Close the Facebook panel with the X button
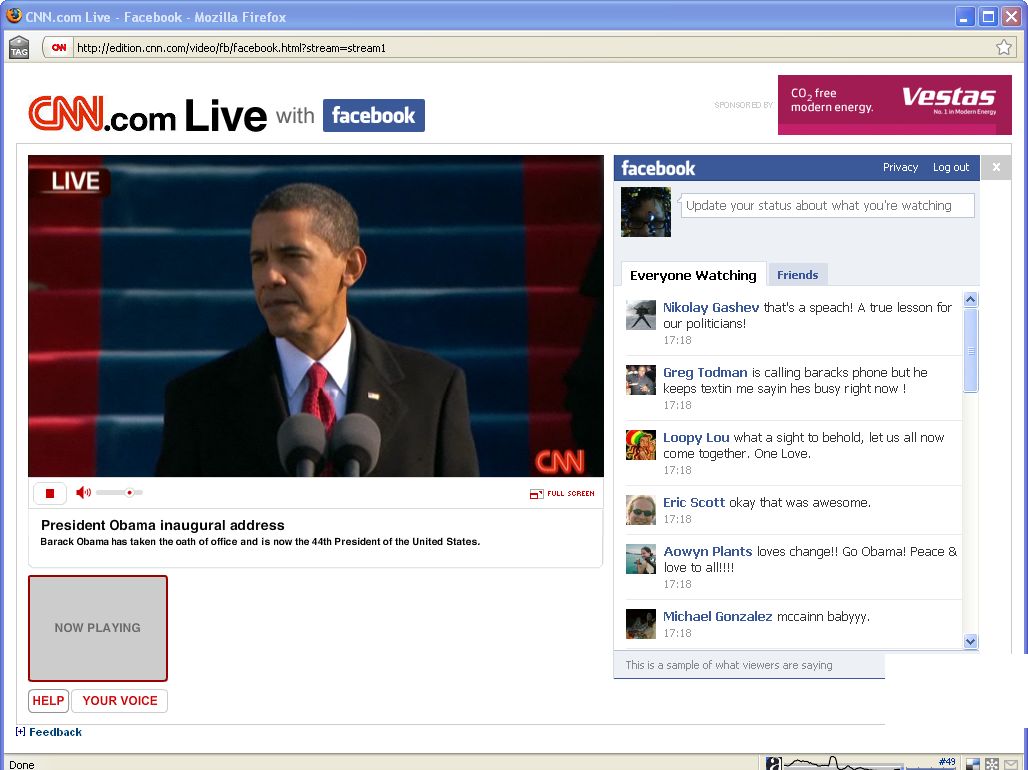 (996, 168)
